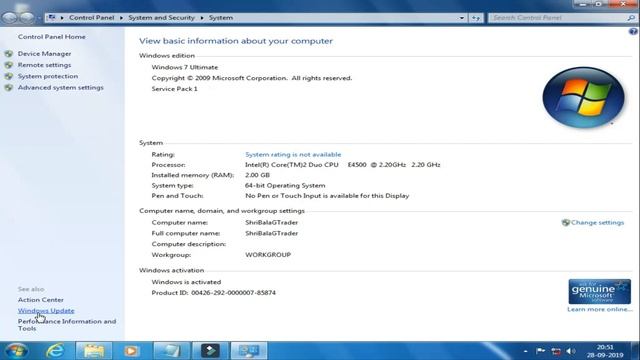The image size is (640, 360).
Task: Open Advanced system settings
Action: click(60, 87)
